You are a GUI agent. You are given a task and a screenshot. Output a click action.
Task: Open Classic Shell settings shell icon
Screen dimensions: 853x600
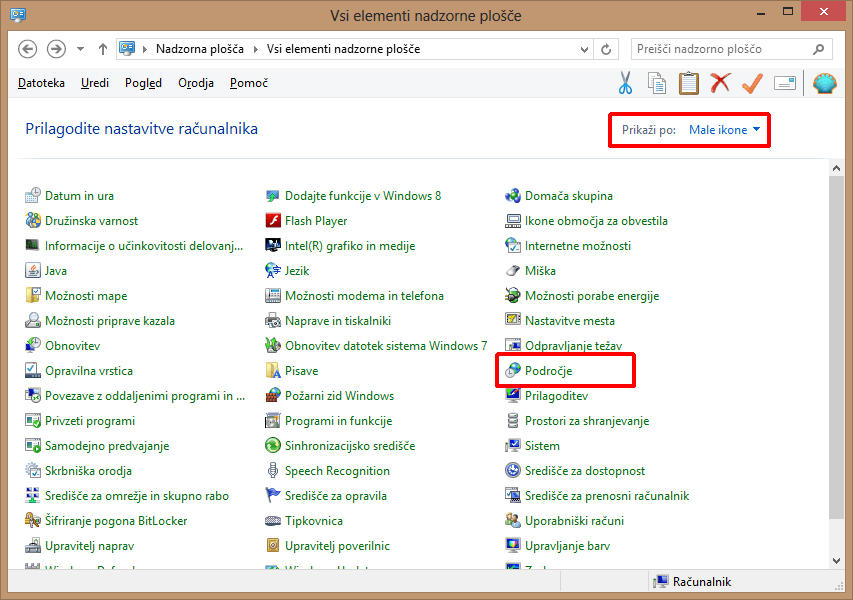(x=825, y=83)
